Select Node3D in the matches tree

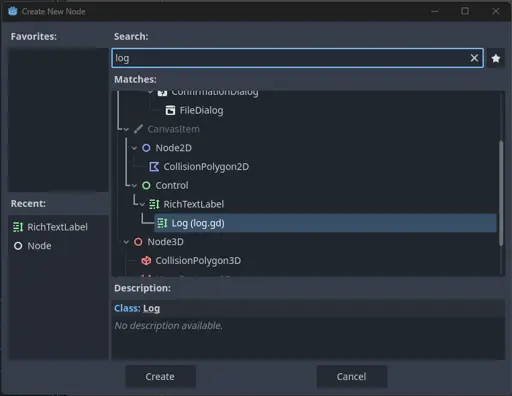click(165, 242)
